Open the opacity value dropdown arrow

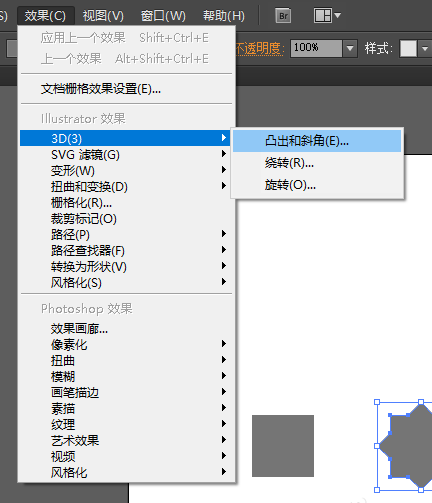[x=350, y=48]
